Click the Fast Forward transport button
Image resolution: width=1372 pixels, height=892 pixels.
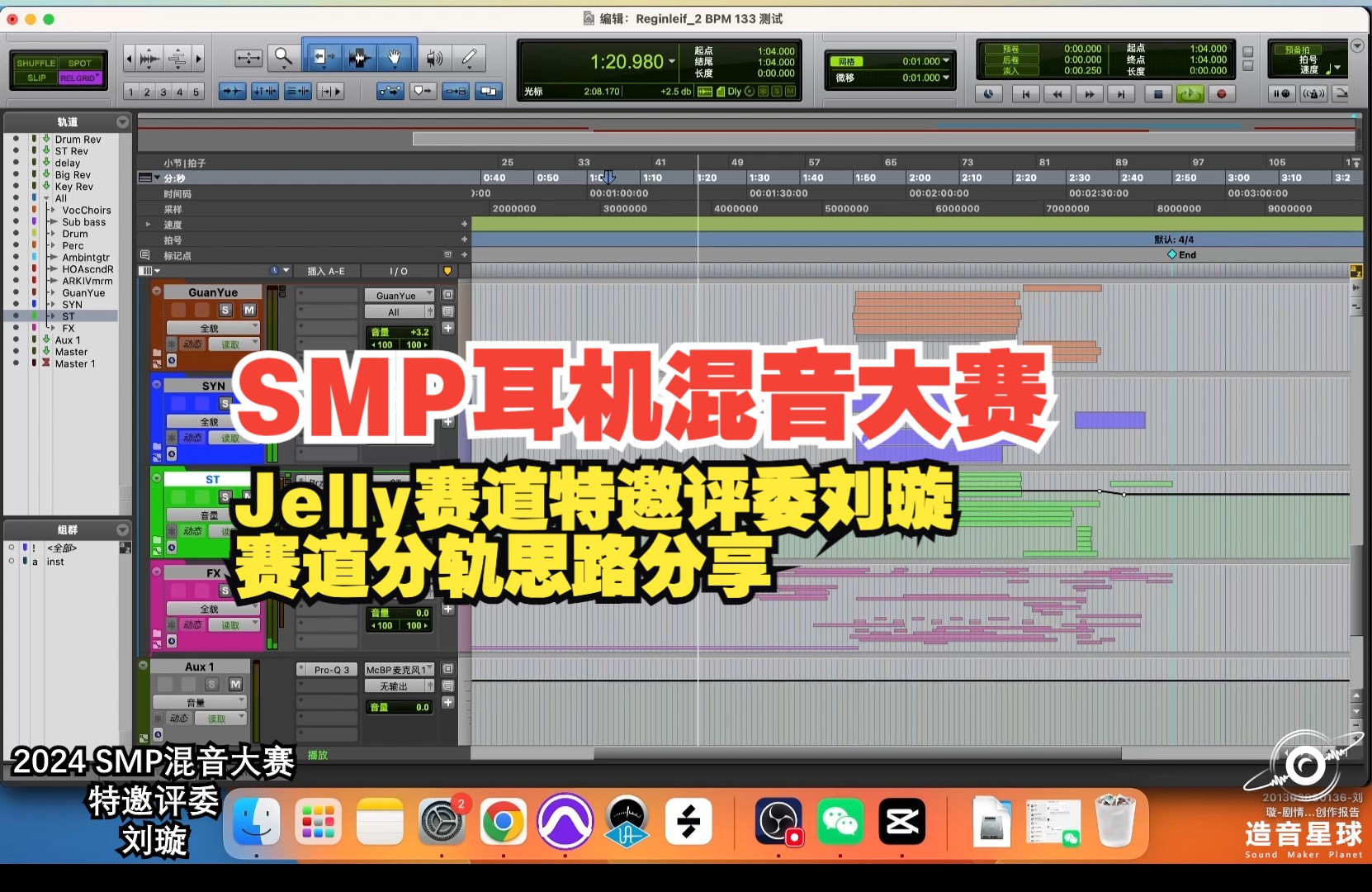pos(1090,94)
